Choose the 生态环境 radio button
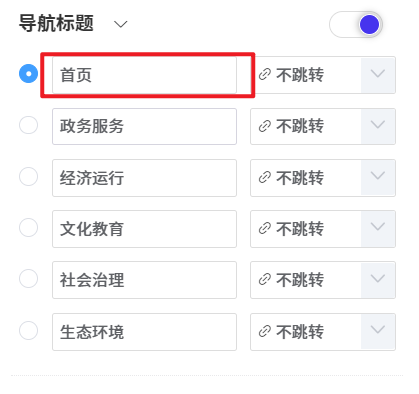Screen dimensions: 419x394 pyautogui.click(x=28, y=330)
